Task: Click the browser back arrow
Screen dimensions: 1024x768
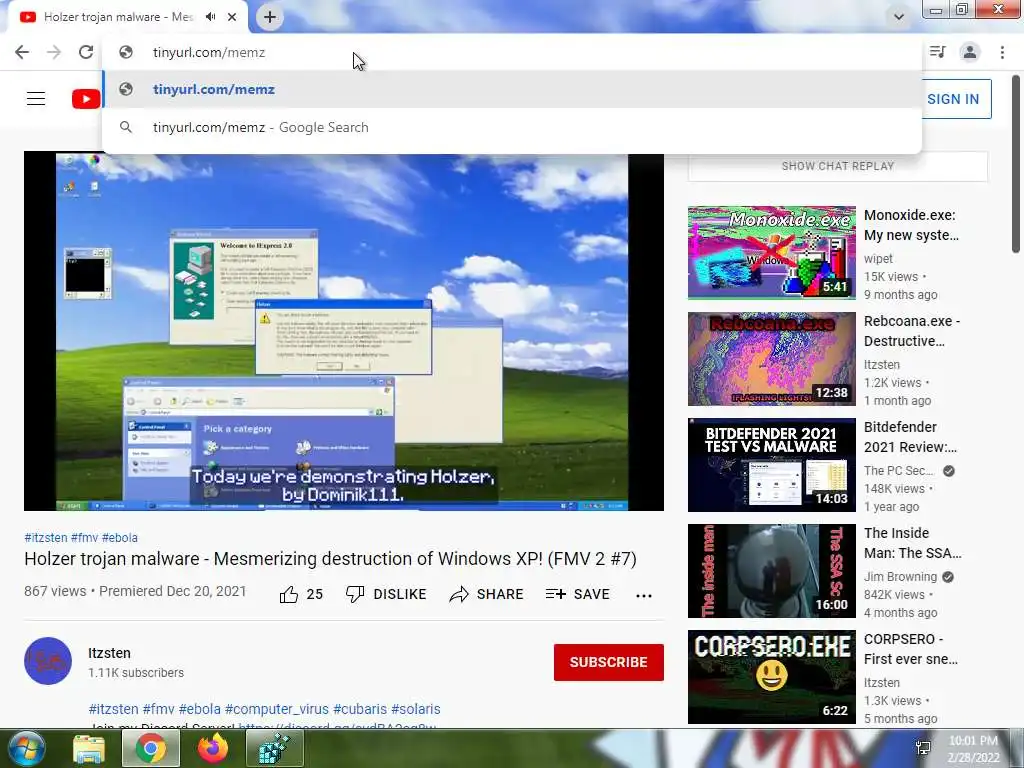Action: [x=22, y=52]
